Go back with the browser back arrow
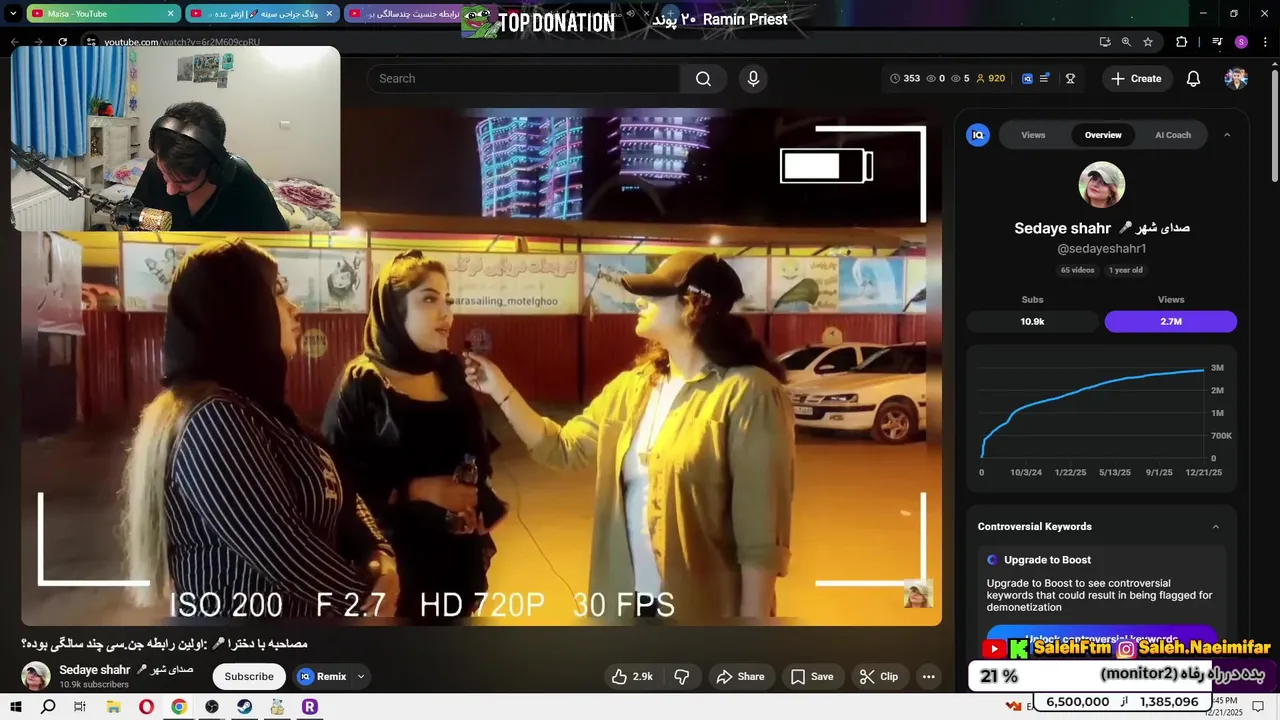Image resolution: width=1280 pixels, height=720 pixels. 14,42
